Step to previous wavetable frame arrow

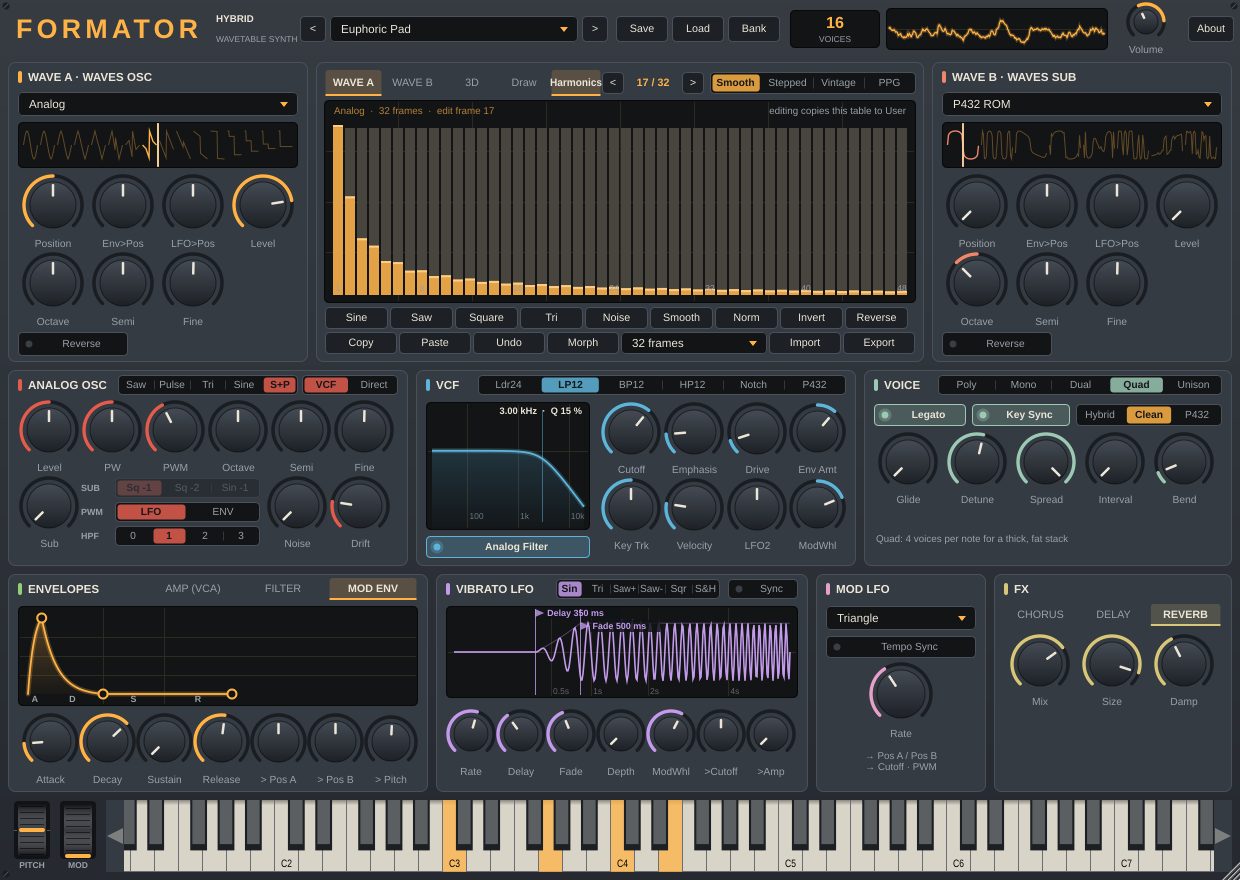(x=613, y=82)
